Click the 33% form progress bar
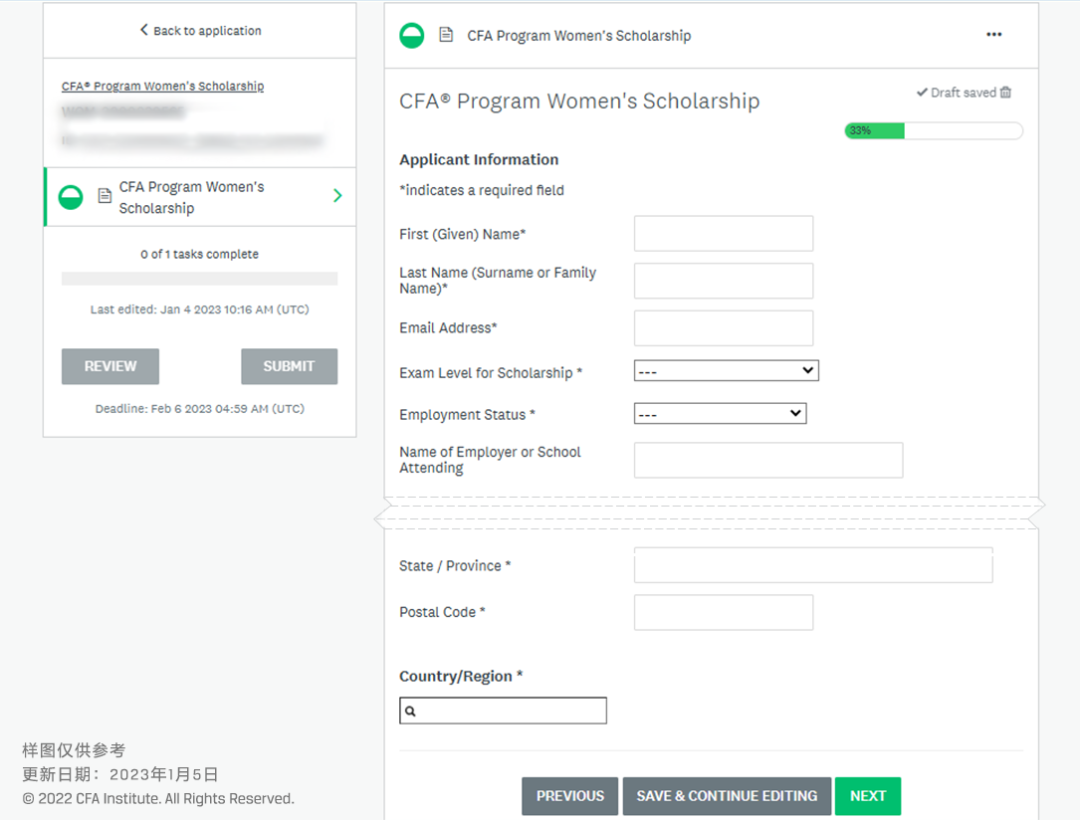1080x820 pixels. (933, 131)
